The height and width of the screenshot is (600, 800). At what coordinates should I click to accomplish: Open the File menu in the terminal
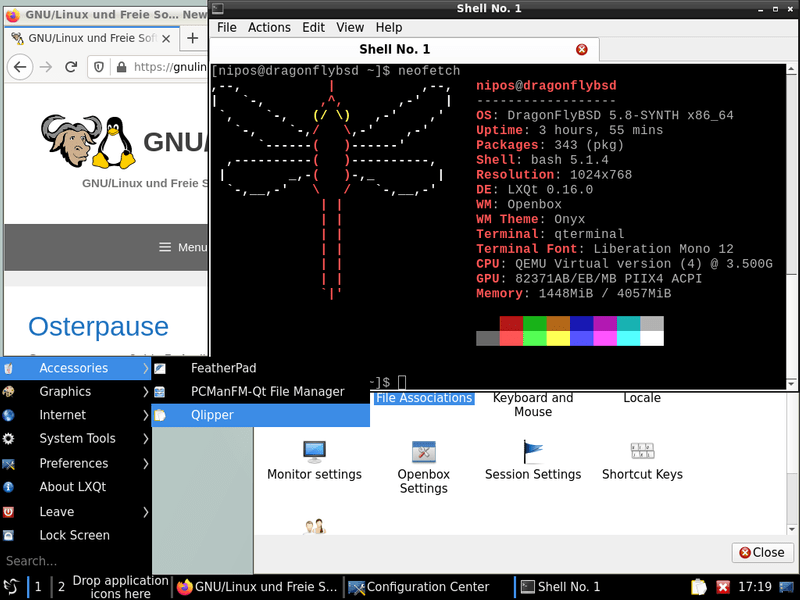(x=227, y=28)
